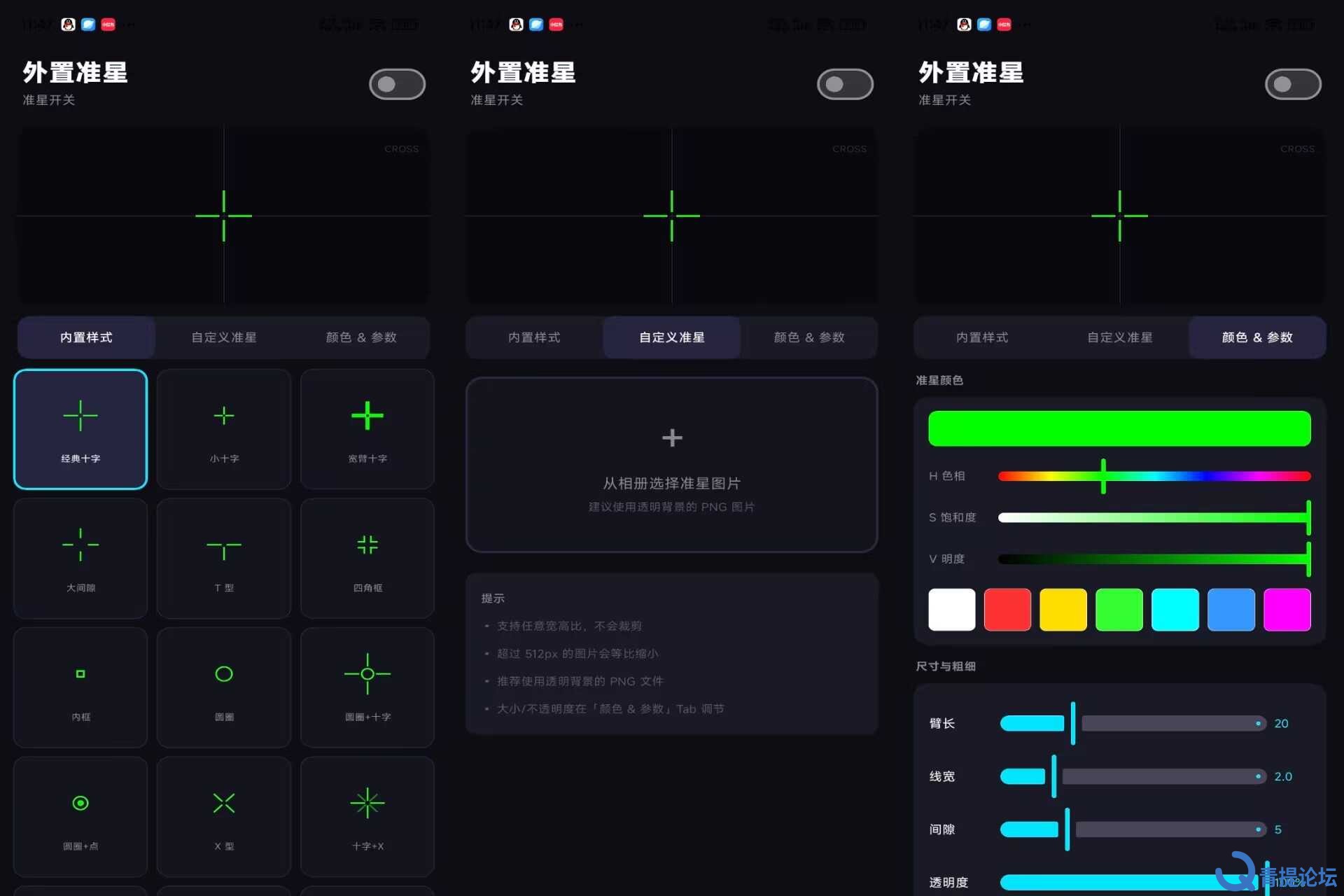Select the 四角框 crosshair style
Screen dimensions: 1344x896
pyautogui.click(x=367, y=558)
